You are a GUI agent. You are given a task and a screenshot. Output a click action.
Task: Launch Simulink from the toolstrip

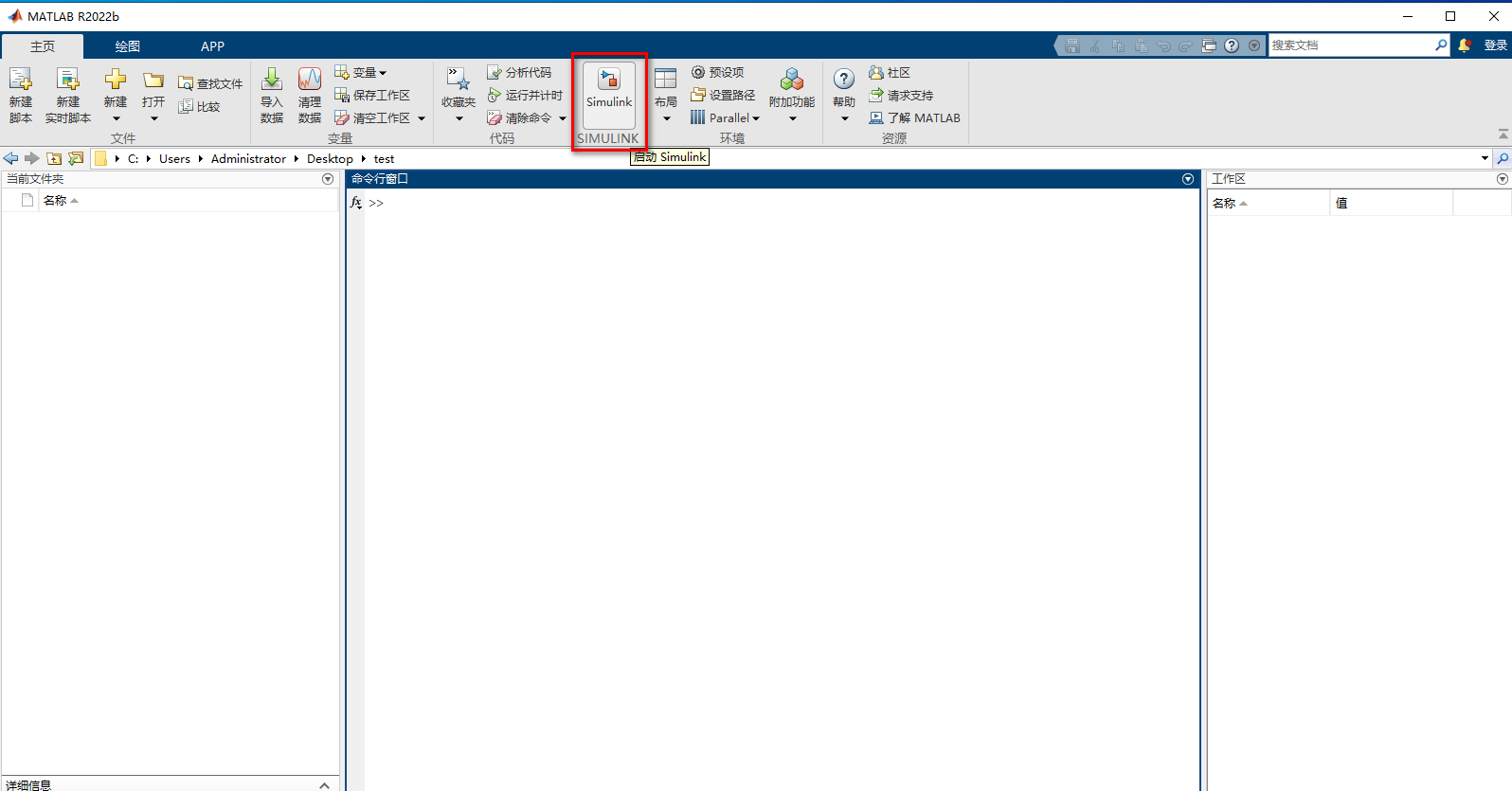pyautogui.click(x=609, y=97)
